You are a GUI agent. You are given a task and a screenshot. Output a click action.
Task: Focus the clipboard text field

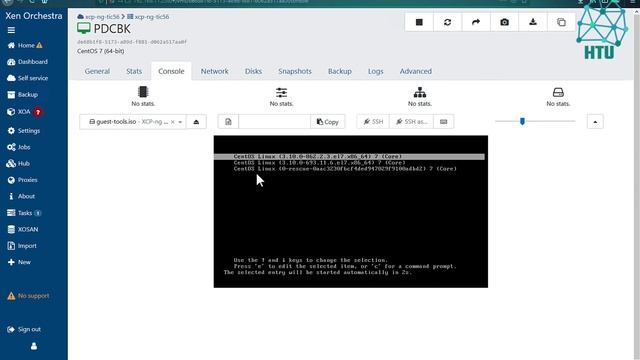274,122
